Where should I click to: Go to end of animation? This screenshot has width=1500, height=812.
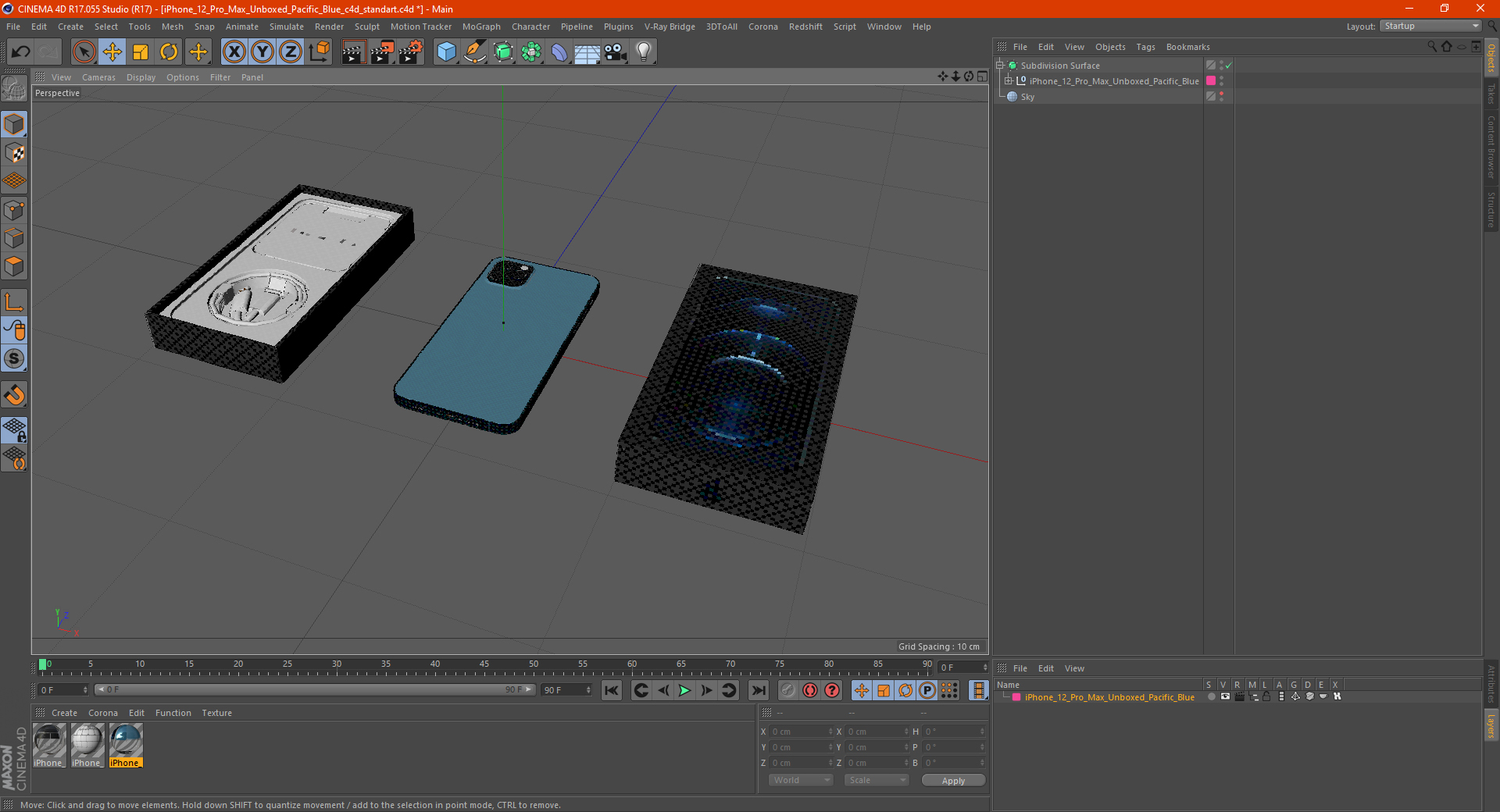tap(758, 690)
